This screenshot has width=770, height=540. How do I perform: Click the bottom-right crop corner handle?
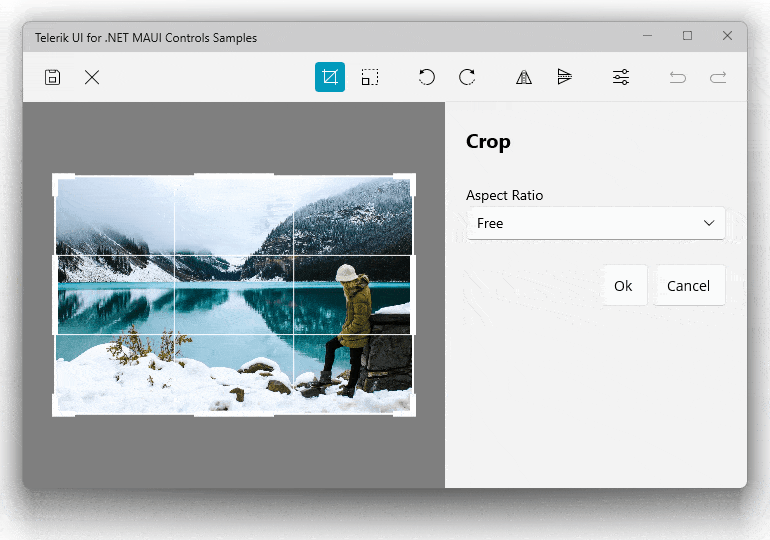click(x=411, y=411)
